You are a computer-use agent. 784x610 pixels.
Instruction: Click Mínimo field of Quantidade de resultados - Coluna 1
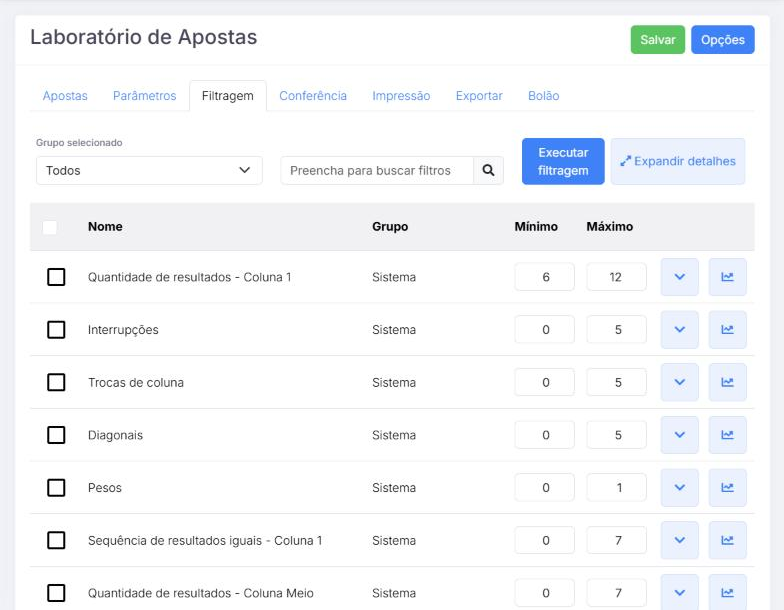pos(544,277)
